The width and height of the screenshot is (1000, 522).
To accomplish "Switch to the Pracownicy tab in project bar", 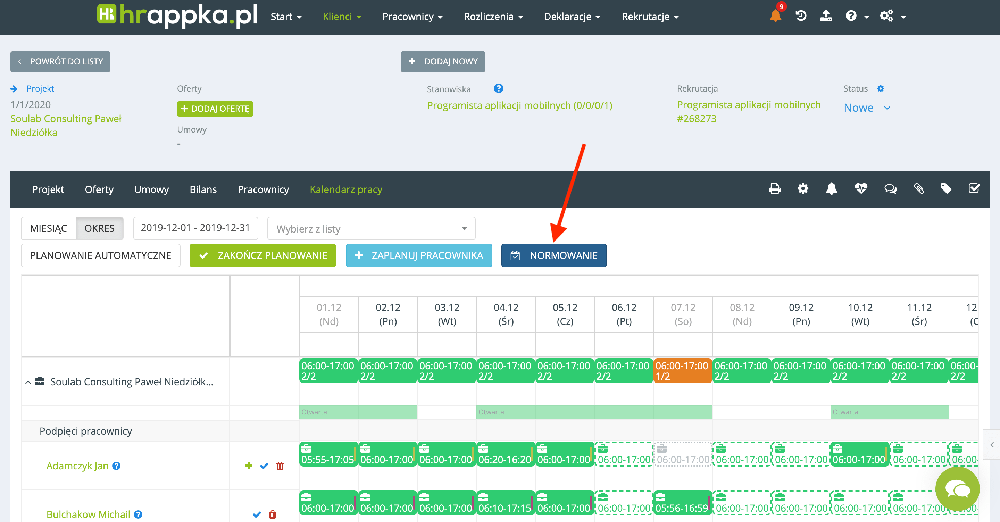I will pyautogui.click(x=263, y=190).
